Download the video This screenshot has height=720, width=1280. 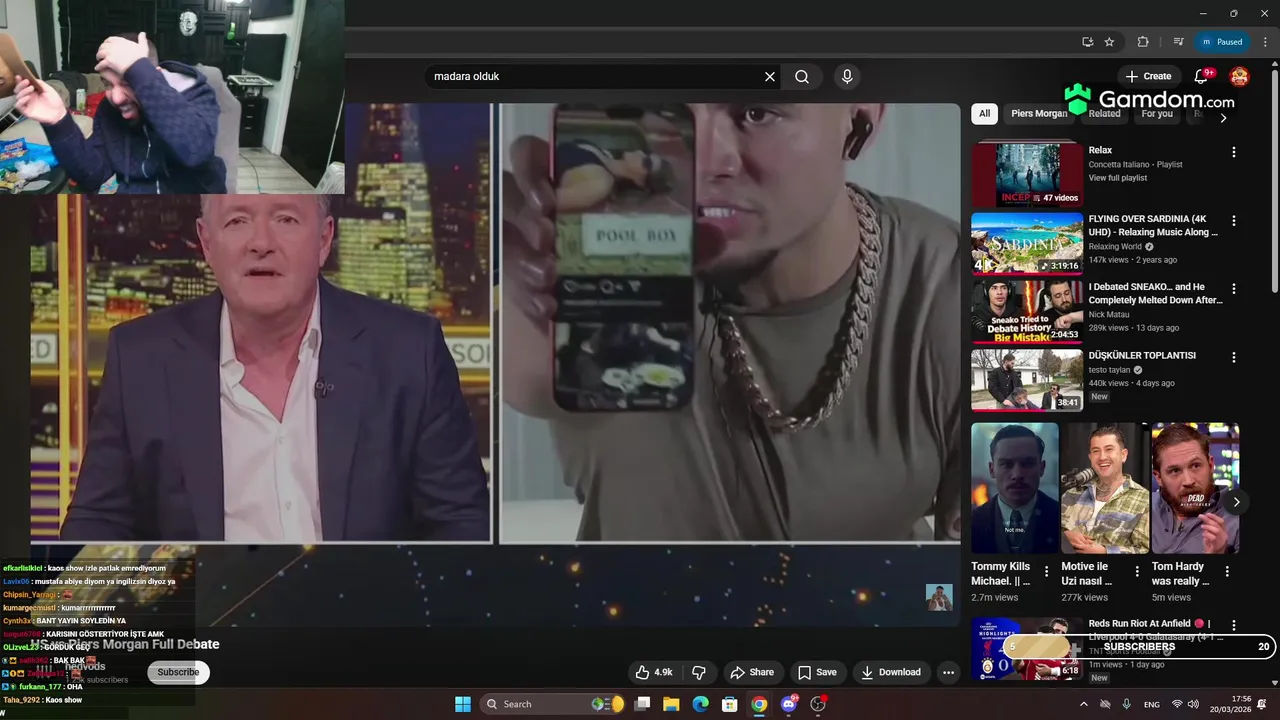891,672
